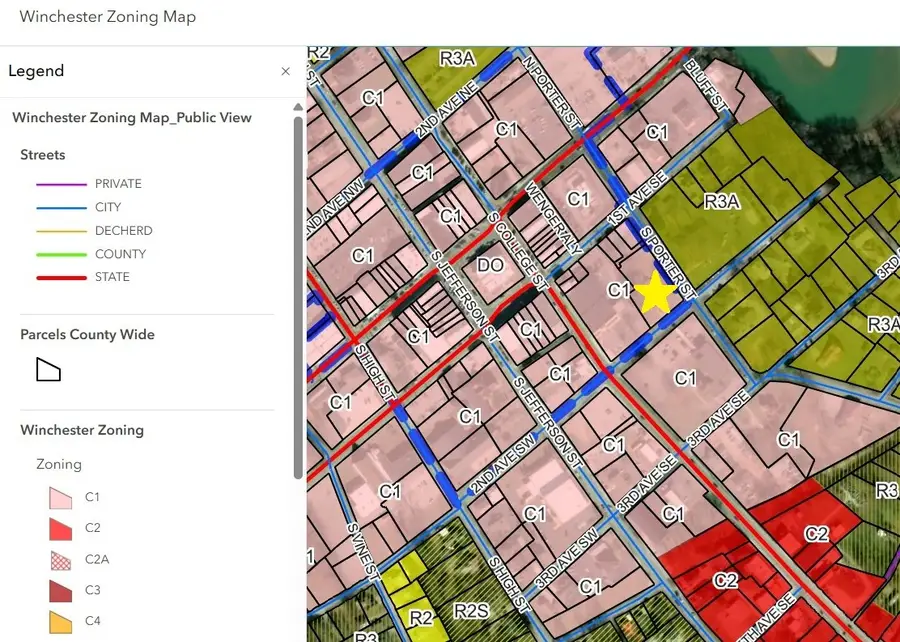Click the DECHERD yellow street line symbol
This screenshot has height=642, width=900.
coord(61,231)
